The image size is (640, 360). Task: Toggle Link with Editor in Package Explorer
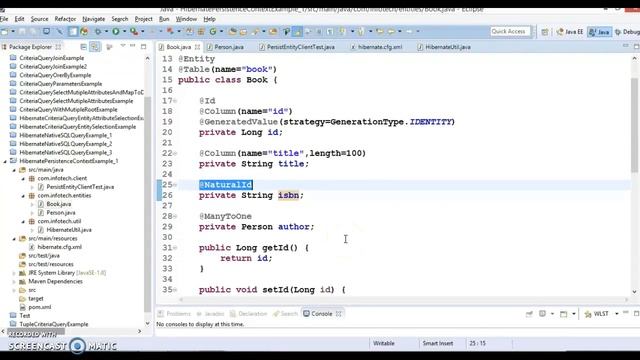click(x=95, y=47)
